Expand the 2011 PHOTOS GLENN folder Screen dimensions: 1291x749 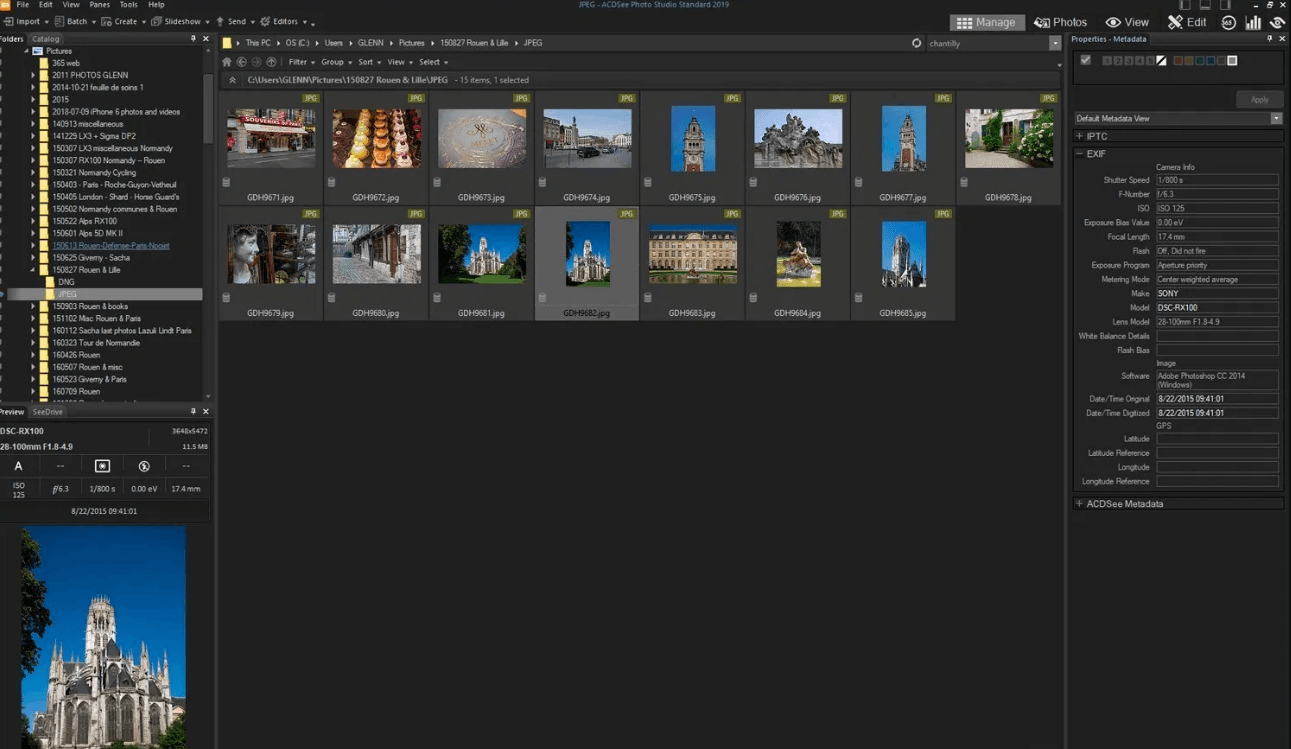pyautogui.click(x=32, y=75)
